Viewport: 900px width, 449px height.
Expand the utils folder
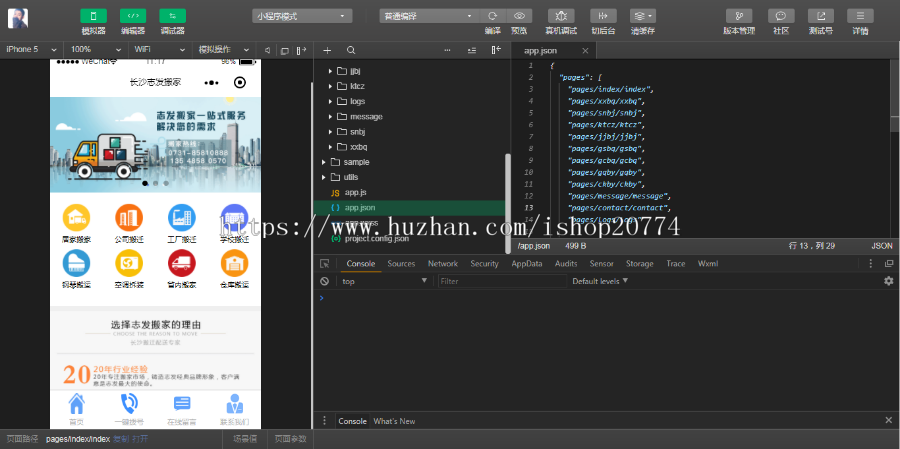point(324,177)
